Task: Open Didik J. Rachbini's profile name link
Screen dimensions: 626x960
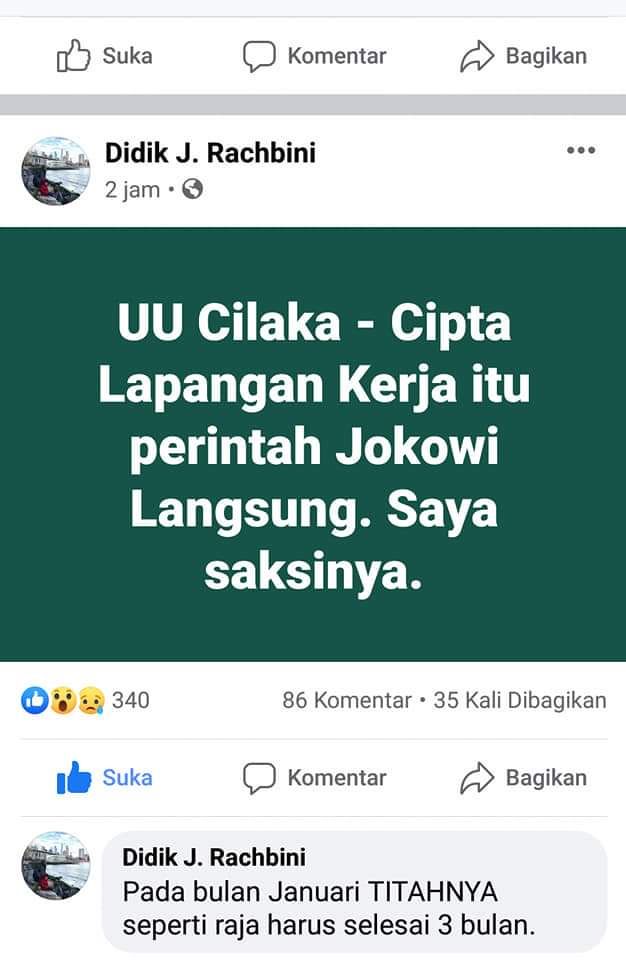Action: (x=210, y=153)
